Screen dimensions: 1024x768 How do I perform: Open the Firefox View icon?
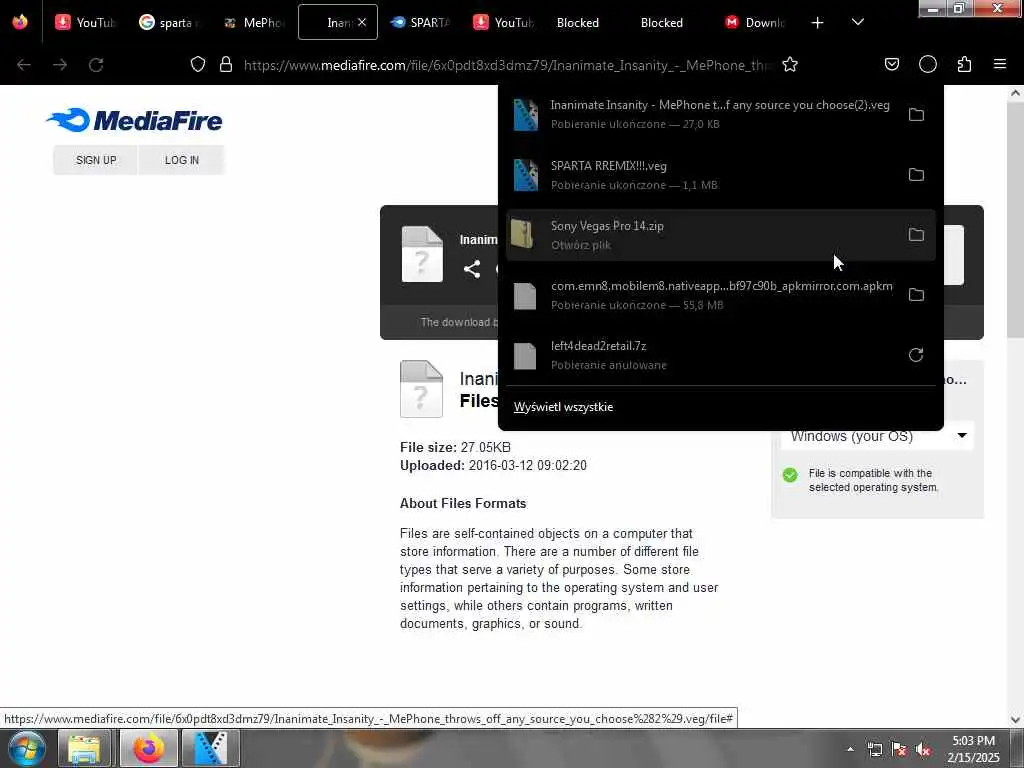pyautogui.click(x=20, y=22)
